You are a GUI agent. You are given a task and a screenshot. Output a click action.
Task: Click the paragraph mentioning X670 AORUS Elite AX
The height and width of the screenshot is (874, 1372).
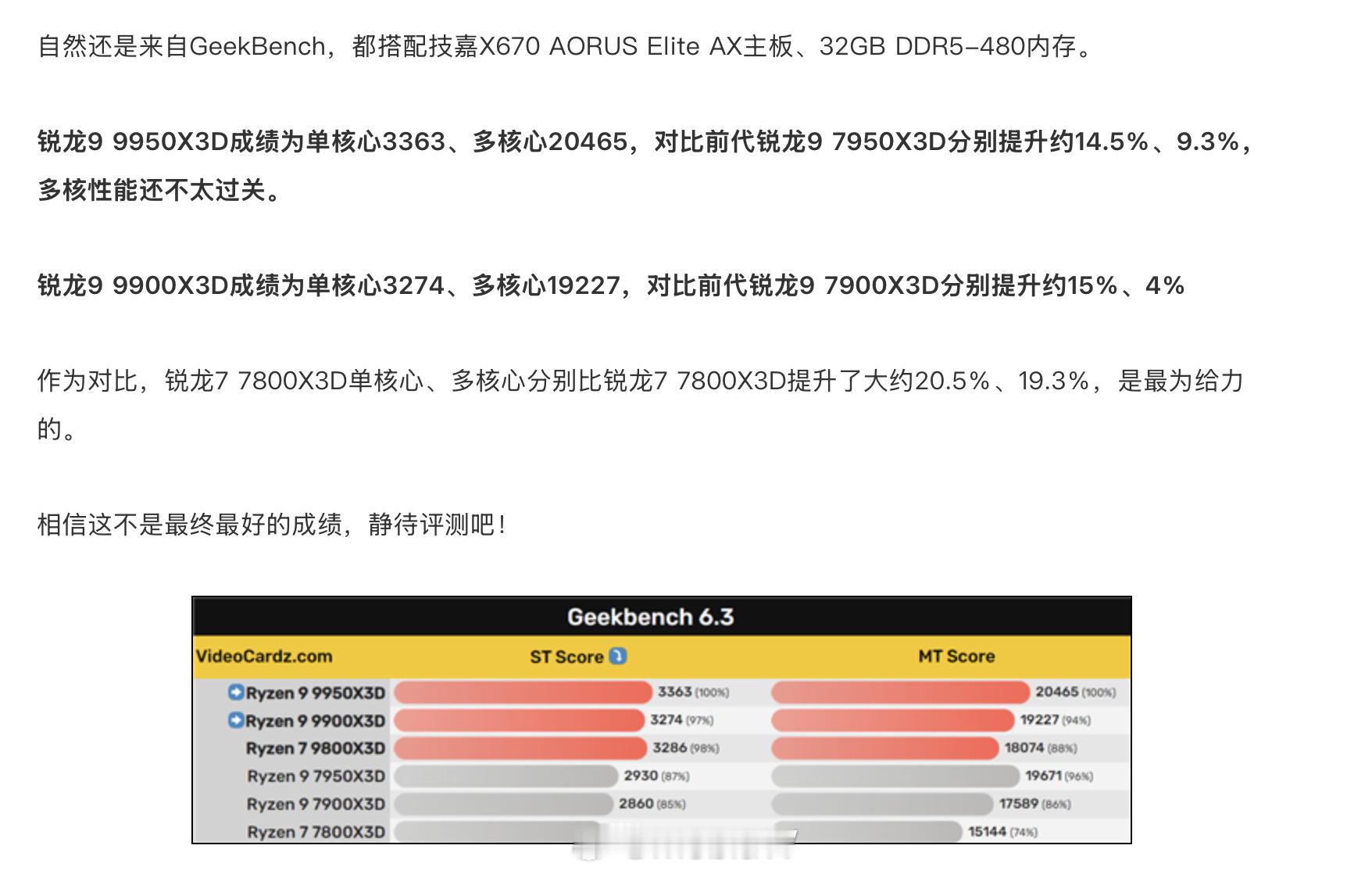pyautogui.click(x=568, y=47)
